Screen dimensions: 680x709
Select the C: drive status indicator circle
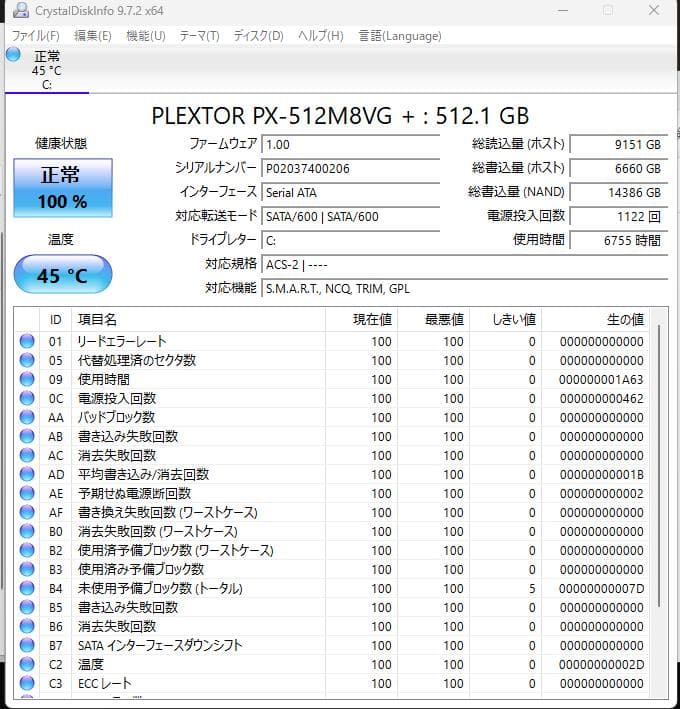pos(13,54)
